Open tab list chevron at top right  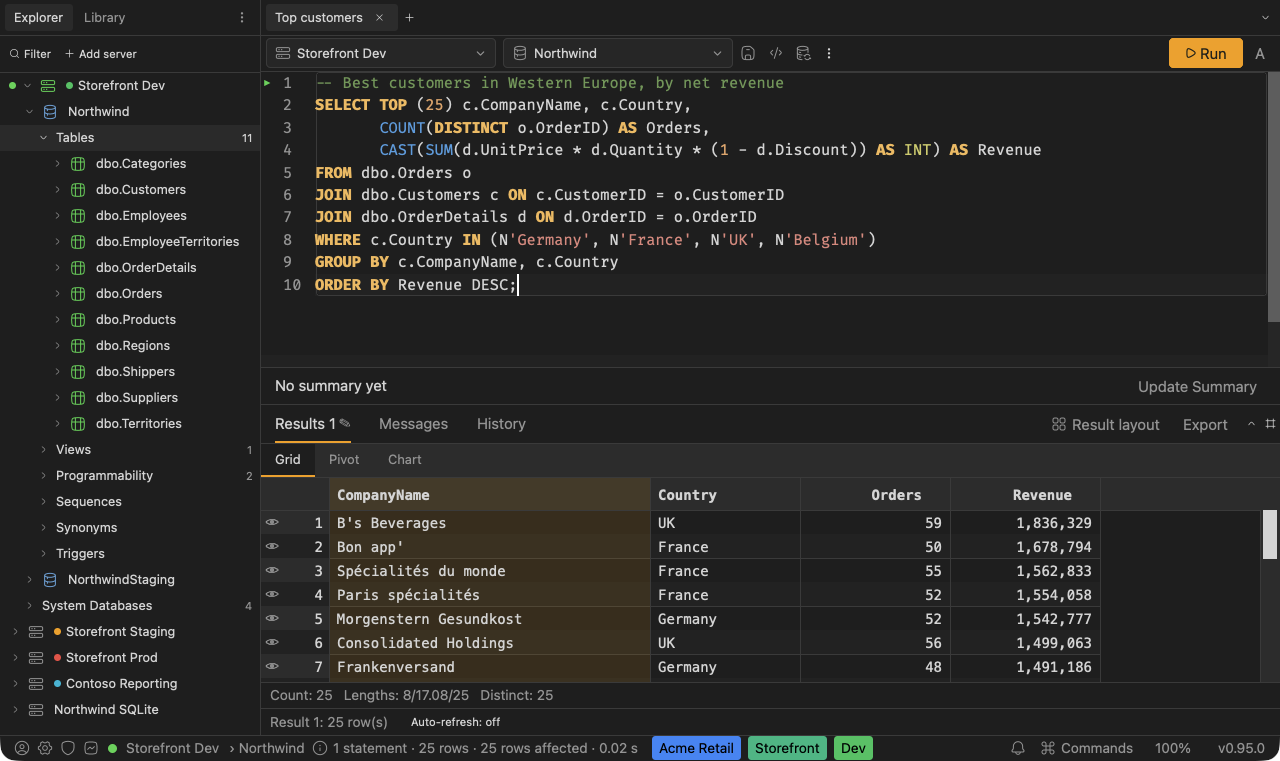pos(1265,18)
